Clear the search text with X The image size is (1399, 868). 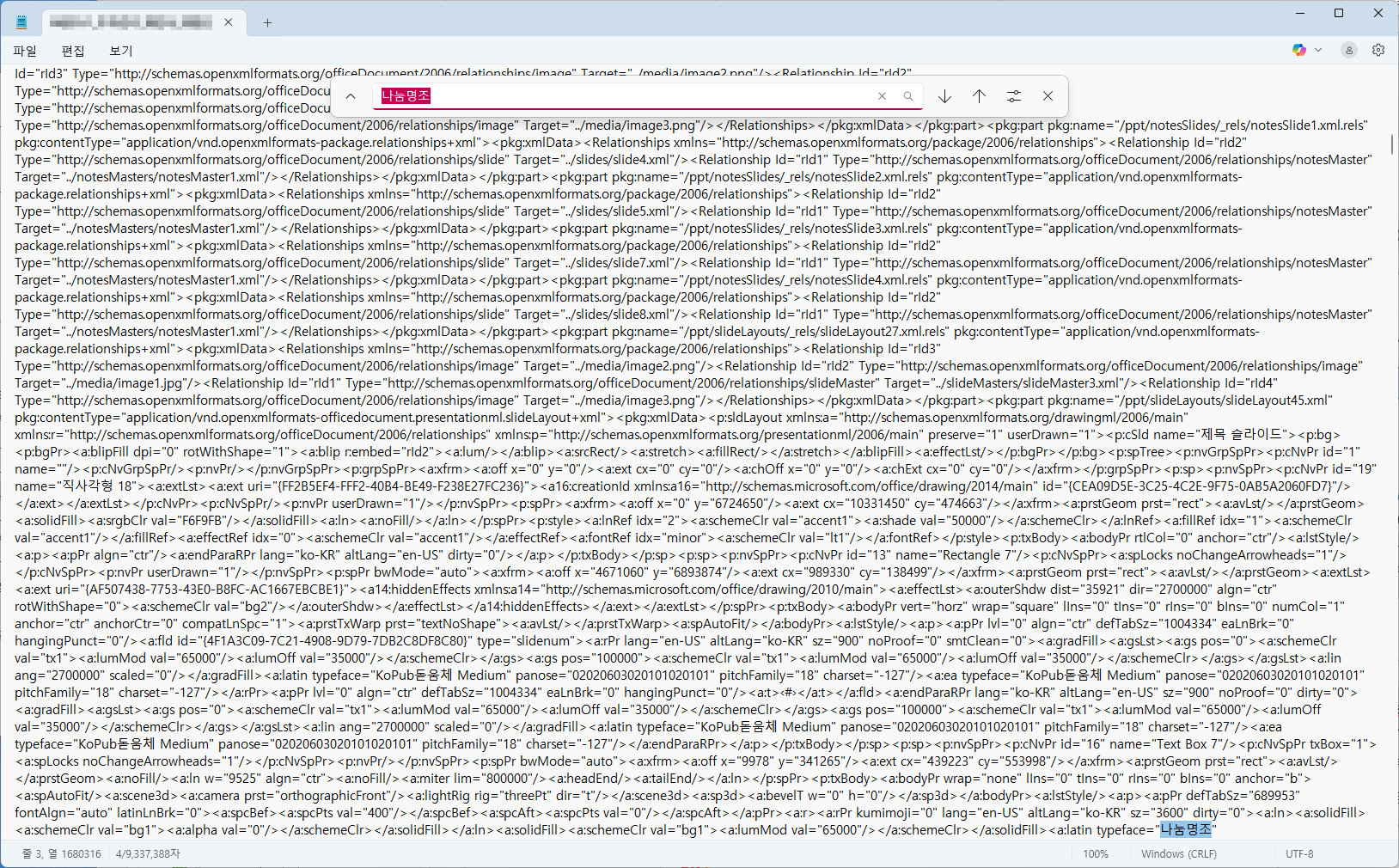[882, 96]
